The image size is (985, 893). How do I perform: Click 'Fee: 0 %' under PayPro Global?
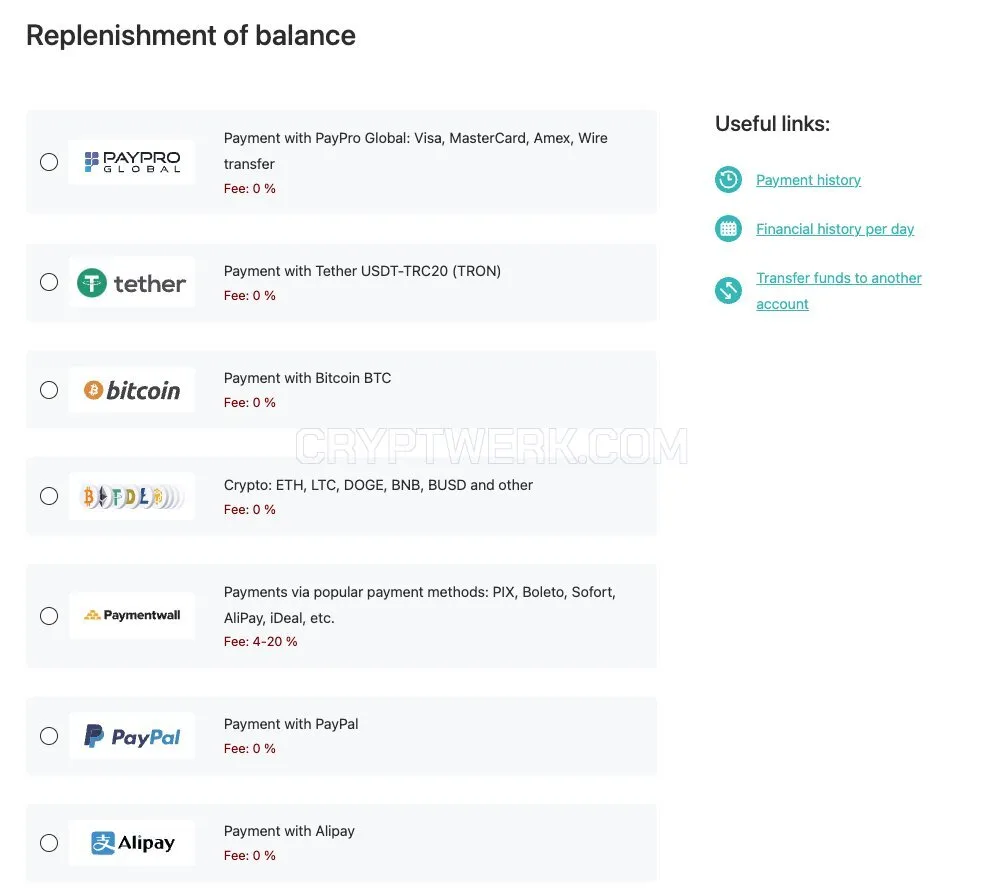[249, 188]
